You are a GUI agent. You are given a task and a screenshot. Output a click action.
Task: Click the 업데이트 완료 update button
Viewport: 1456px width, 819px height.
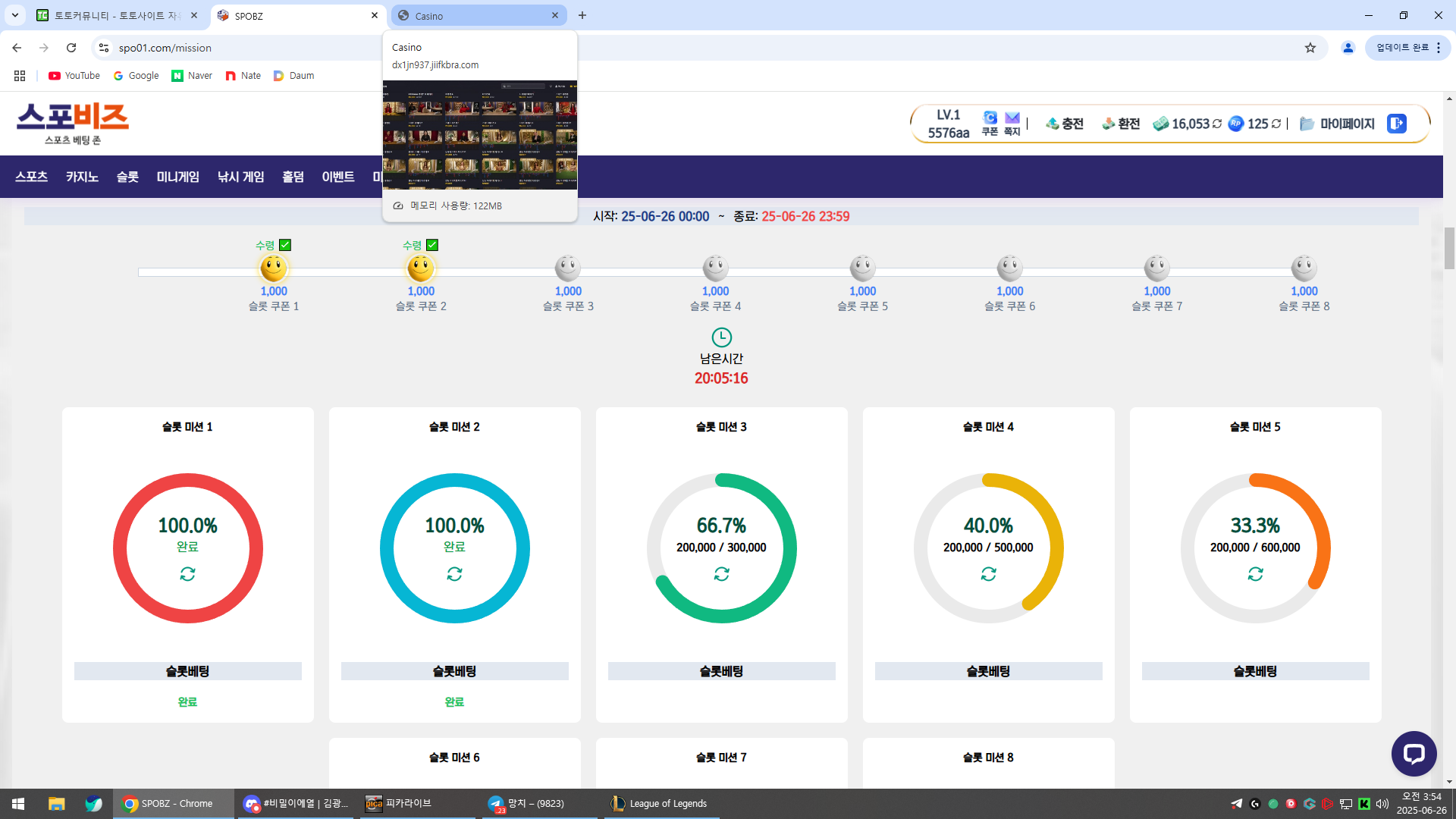point(1407,48)
